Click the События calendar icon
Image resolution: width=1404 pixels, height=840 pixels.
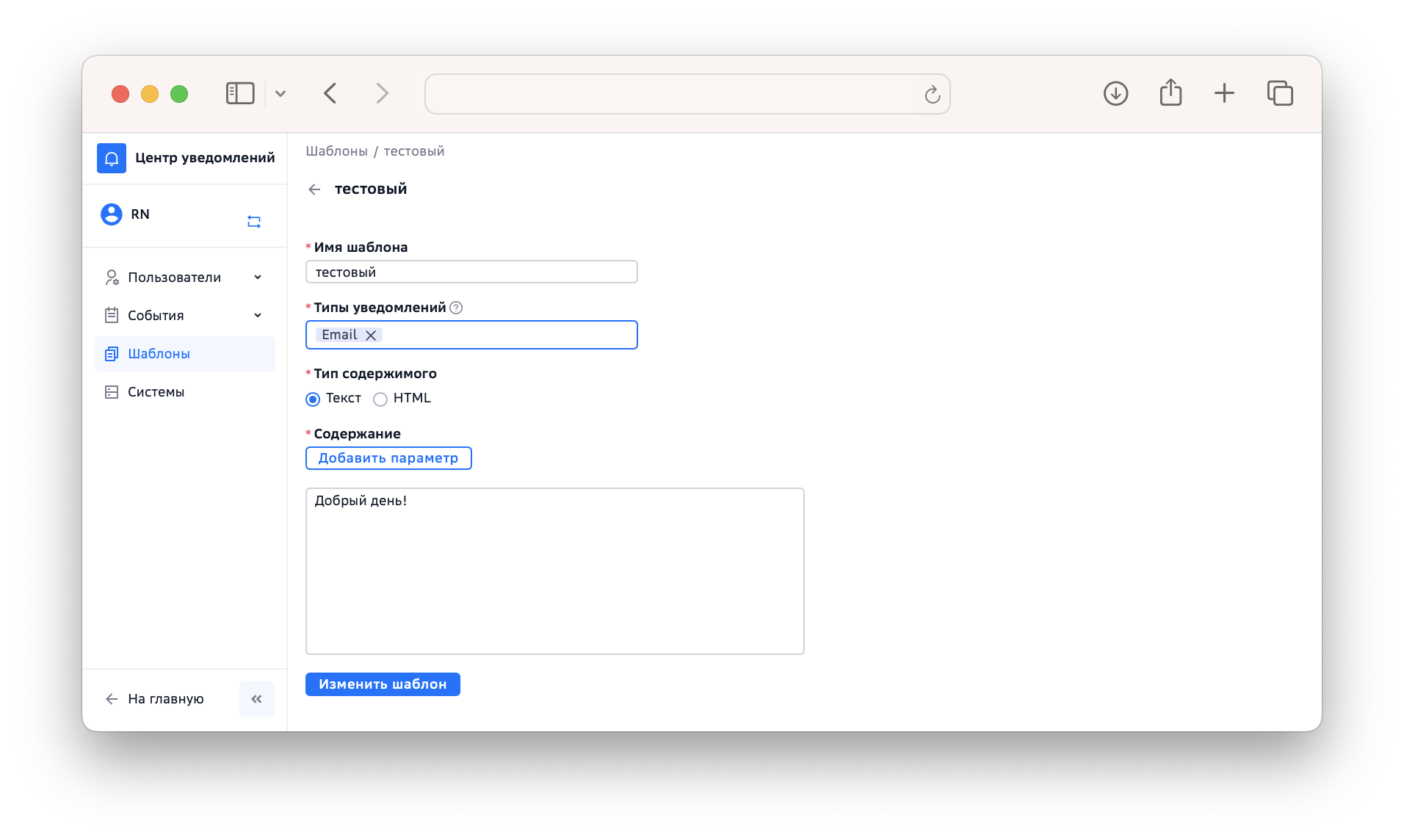[x=112, y=316]
